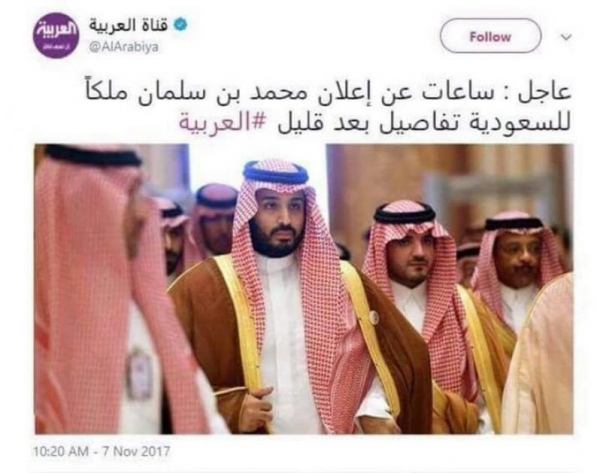Expand the tweet options chevron

566,37
